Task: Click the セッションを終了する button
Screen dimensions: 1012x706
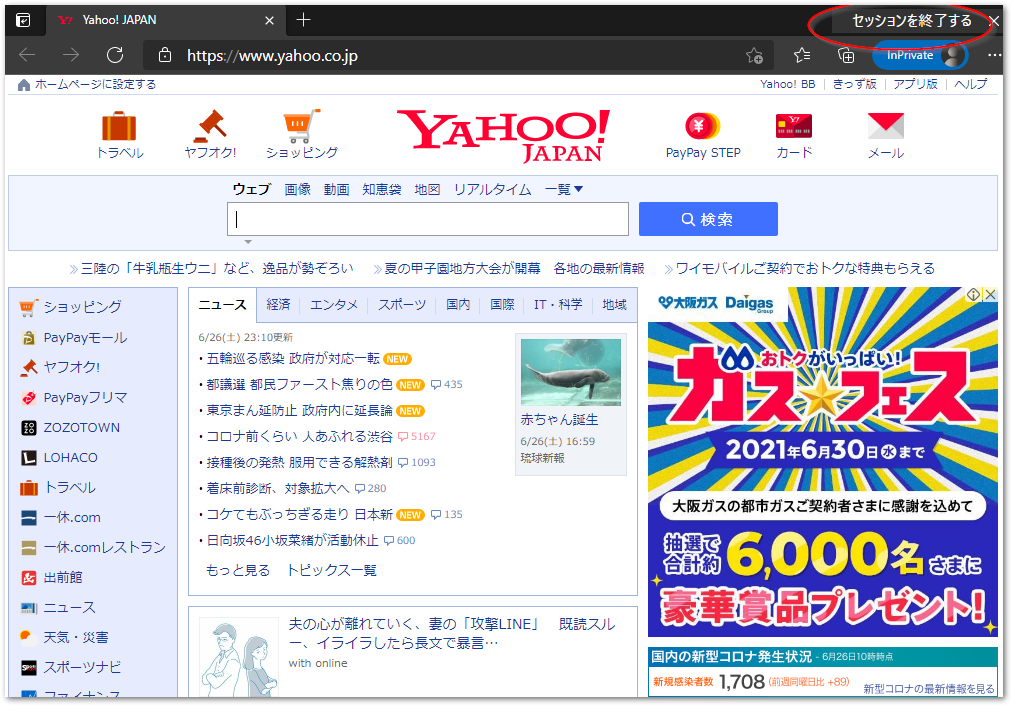Action: [911, 21]
